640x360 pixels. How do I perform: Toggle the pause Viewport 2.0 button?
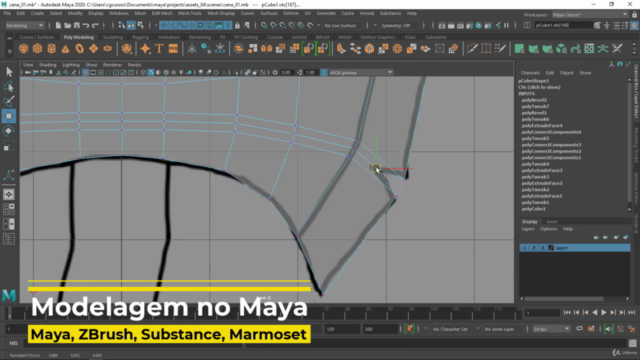click(507, 25)
